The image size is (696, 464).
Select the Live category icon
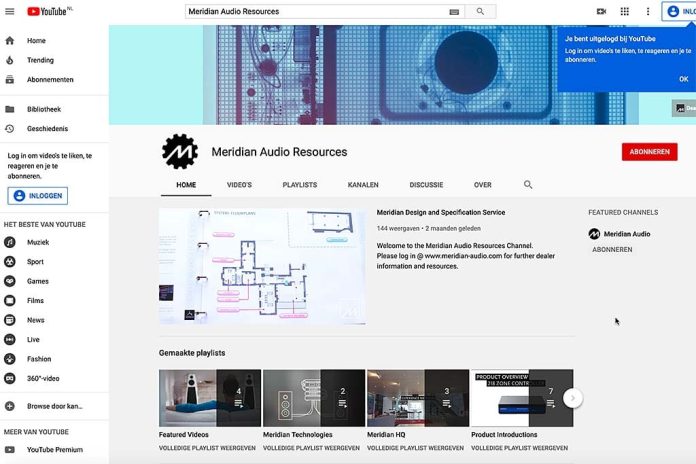9,340
